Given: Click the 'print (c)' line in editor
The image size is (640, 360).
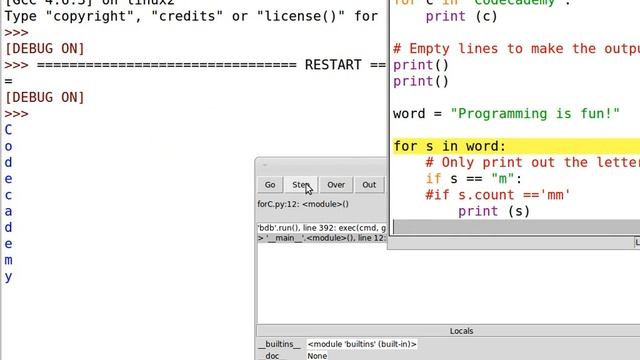Looking at the screenshot, I should 462,17.
